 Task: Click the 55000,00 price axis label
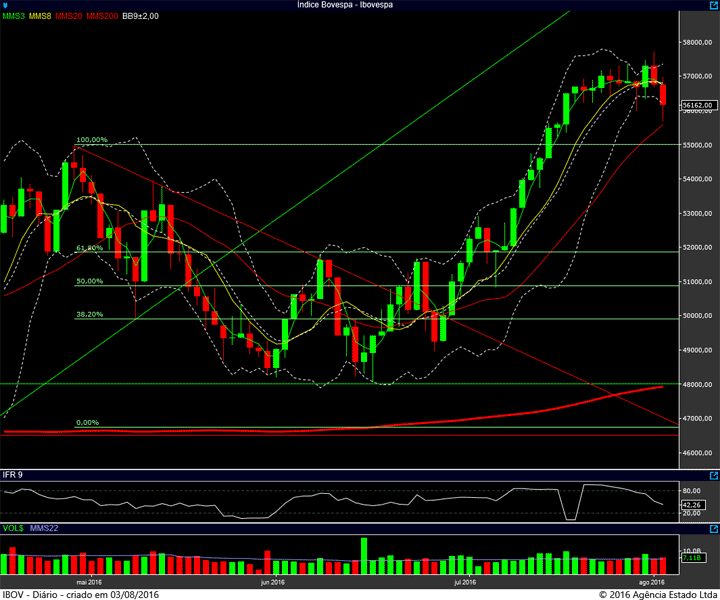point(698,145)
